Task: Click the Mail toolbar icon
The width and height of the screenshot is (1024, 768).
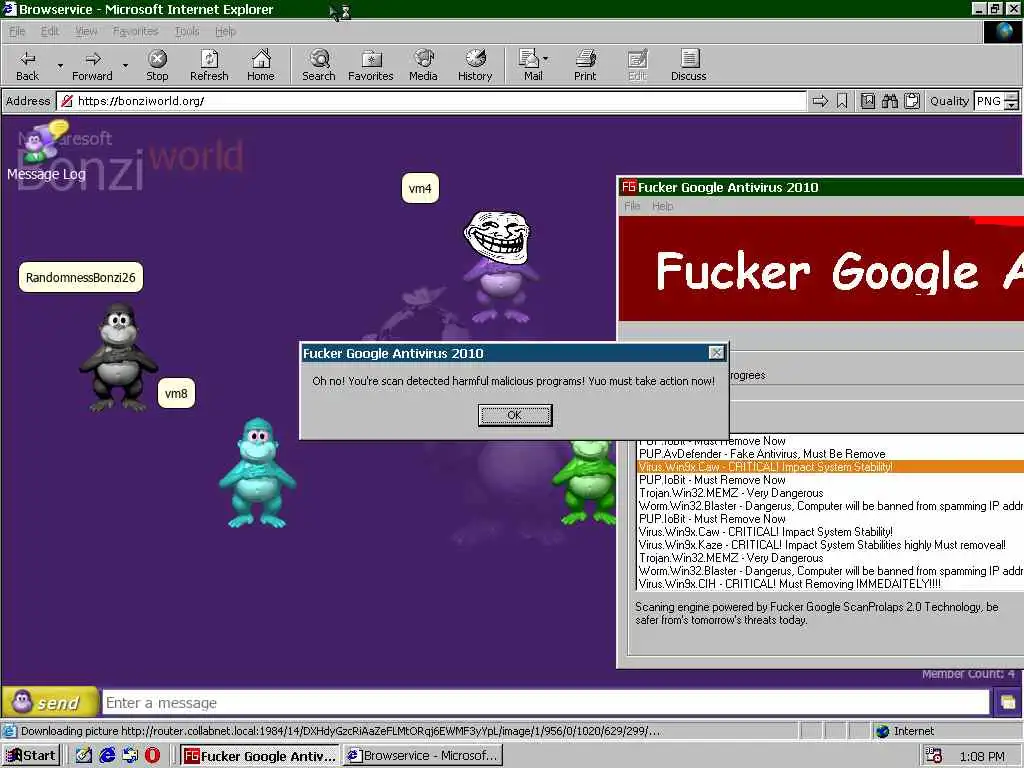Action: (530, 65)
